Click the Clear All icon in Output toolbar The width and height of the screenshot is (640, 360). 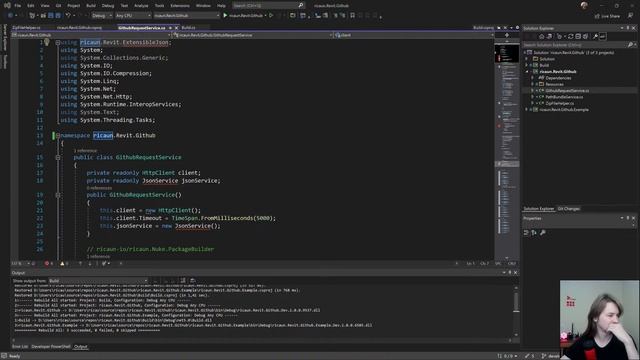point(183,280)
